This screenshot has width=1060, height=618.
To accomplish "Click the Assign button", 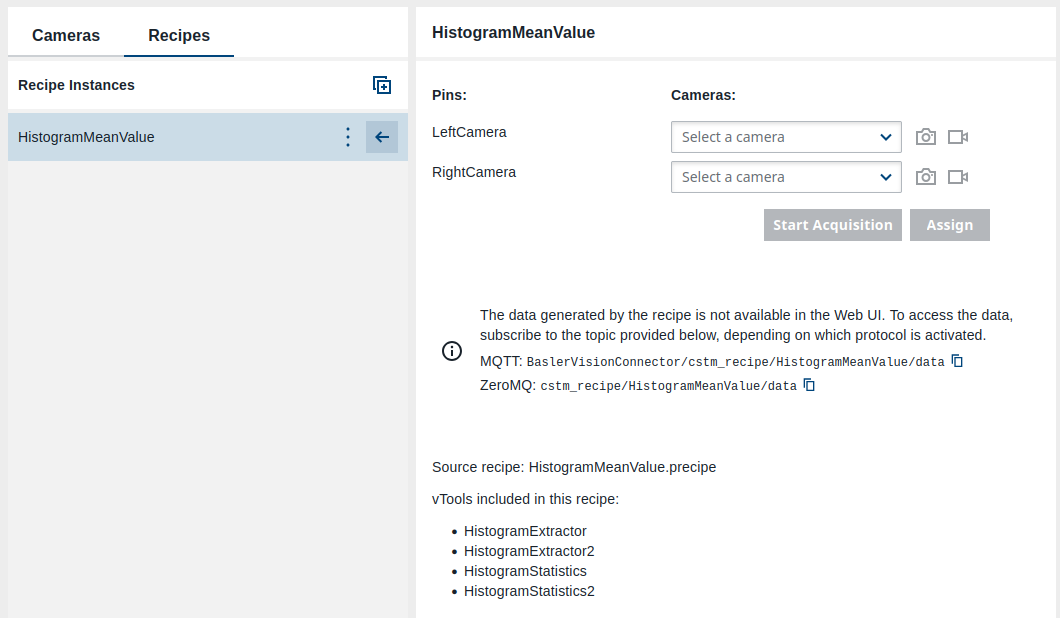I will tap(949, 225).
